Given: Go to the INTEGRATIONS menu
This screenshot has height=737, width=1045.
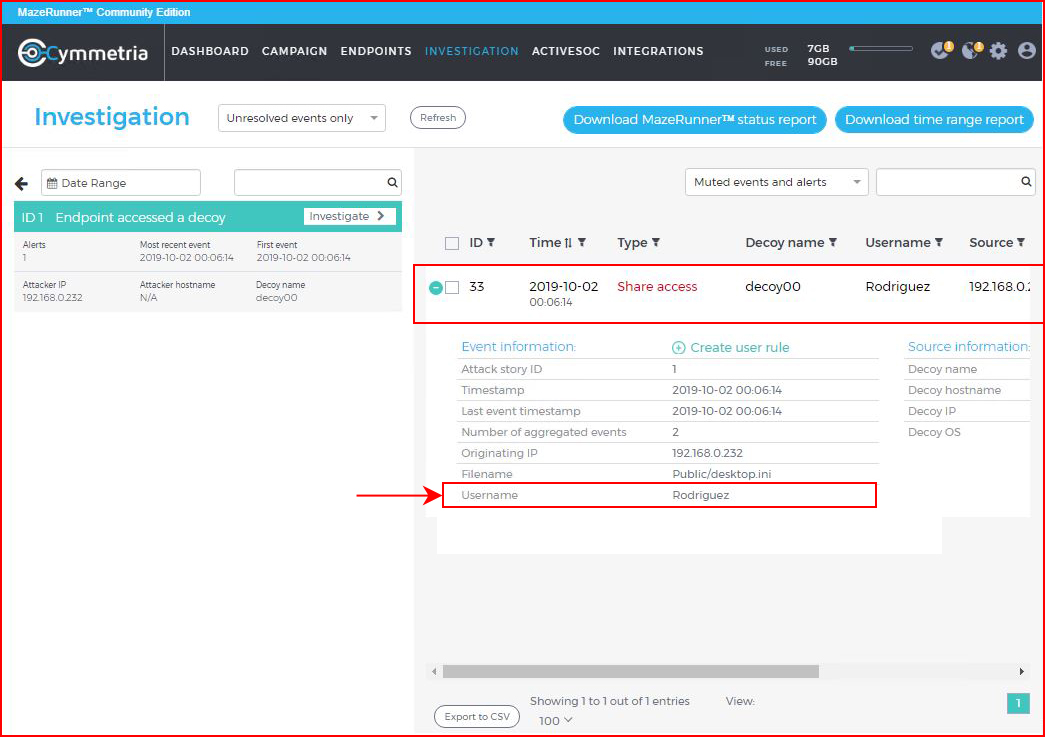Looking at the screenshot, I should 658,51.
